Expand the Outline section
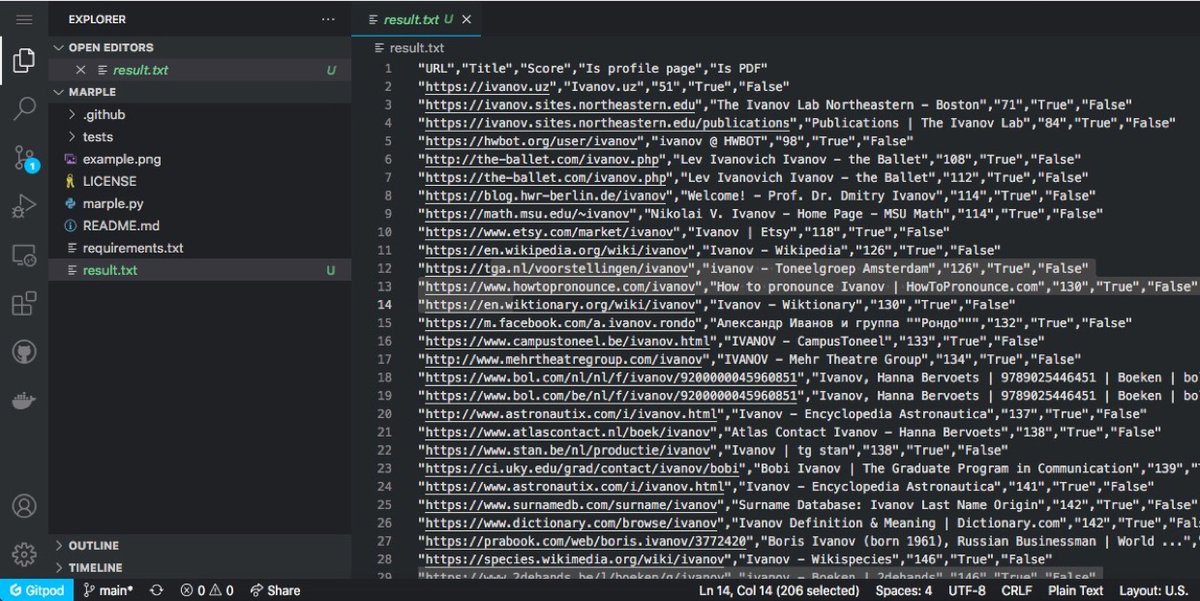1200x601 pixels. point(200,546)
